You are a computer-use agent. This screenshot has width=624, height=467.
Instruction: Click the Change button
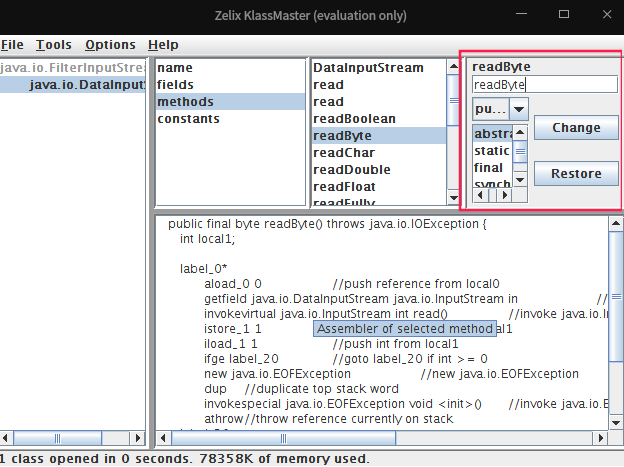point(576,128)
